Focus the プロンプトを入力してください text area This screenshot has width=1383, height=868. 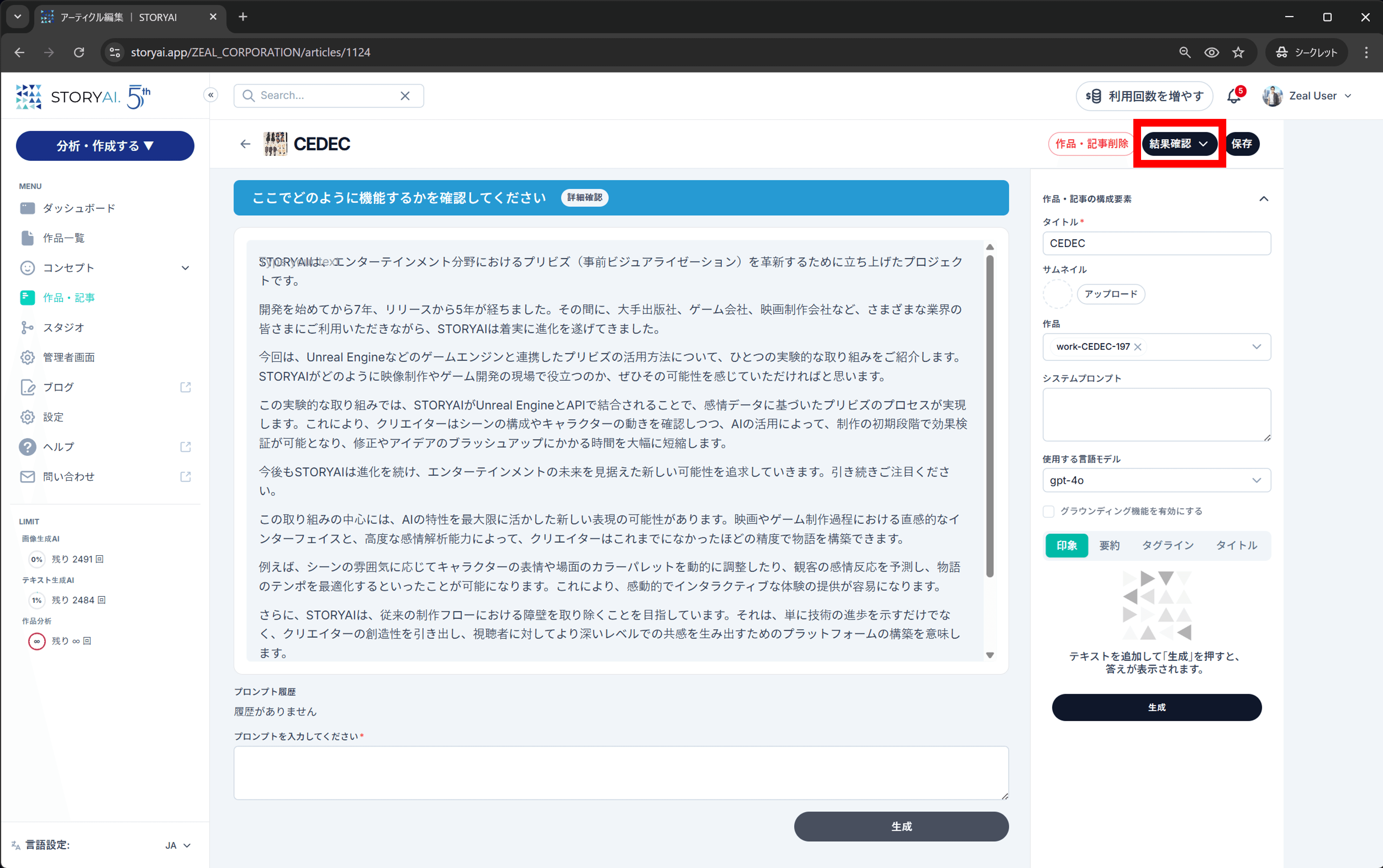coord(621,773)
